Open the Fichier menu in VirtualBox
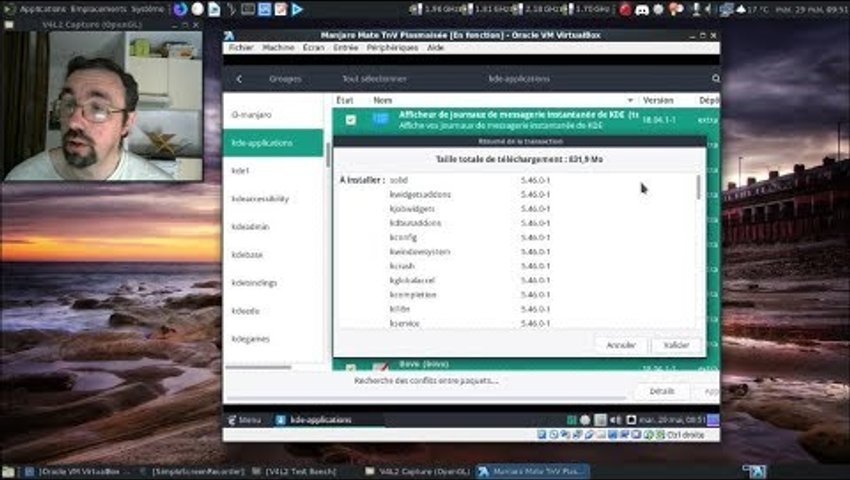Screen dimensions: 850x480 pyautogui.click(x=241, y=48)
